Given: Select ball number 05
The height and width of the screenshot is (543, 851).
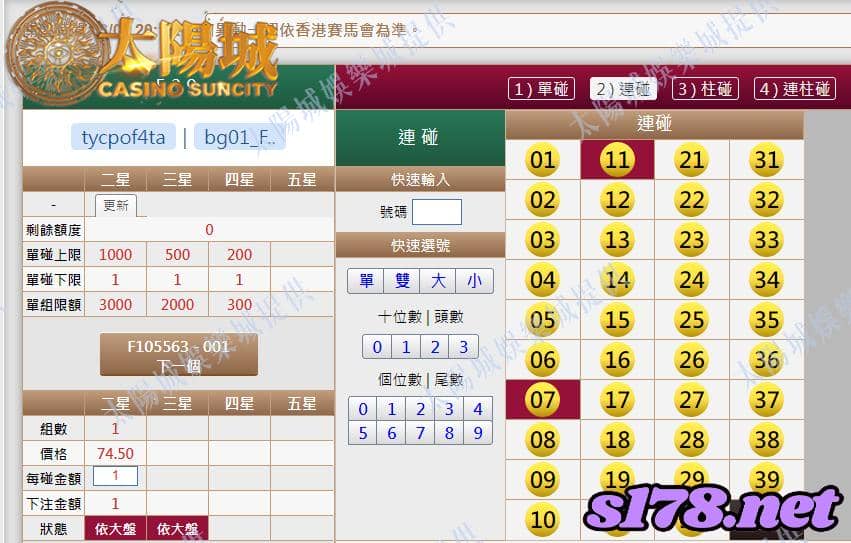Looking at the screenshot, I should coord(543,320).
